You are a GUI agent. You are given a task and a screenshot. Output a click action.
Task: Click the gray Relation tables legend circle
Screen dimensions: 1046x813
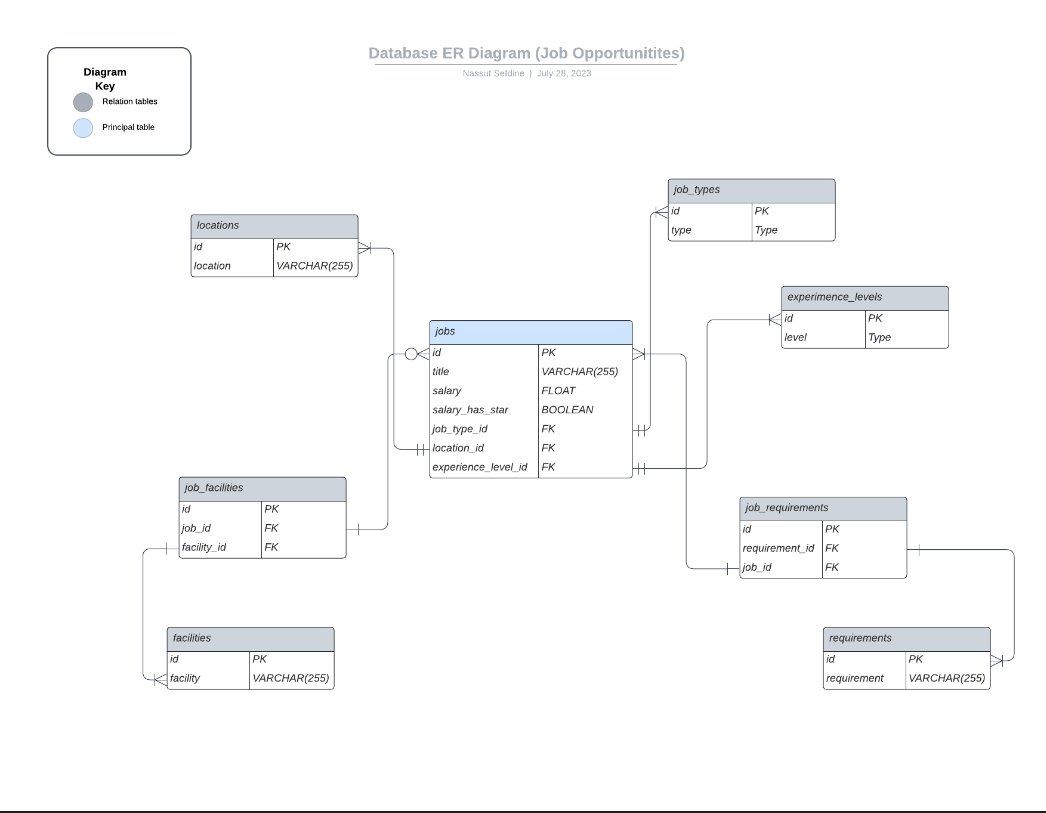(x=83, y=102)
